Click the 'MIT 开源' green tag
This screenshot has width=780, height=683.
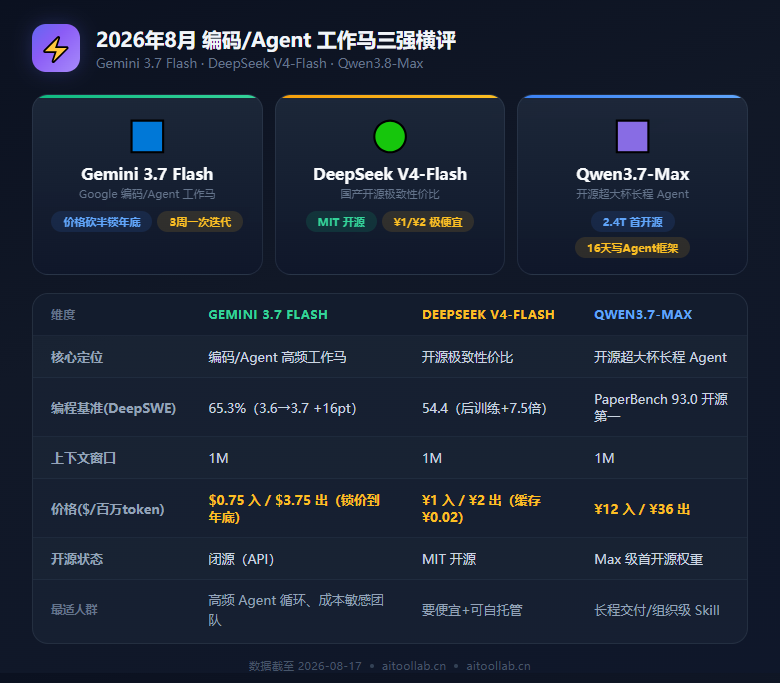[341, 222]
